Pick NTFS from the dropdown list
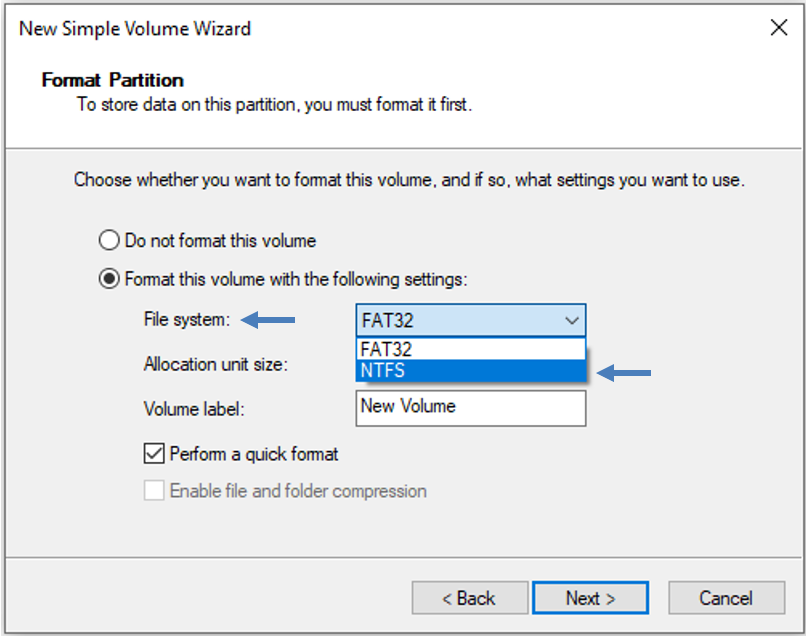Image resolution: width=806 pixels, height=636 pixels. (470, 370)
